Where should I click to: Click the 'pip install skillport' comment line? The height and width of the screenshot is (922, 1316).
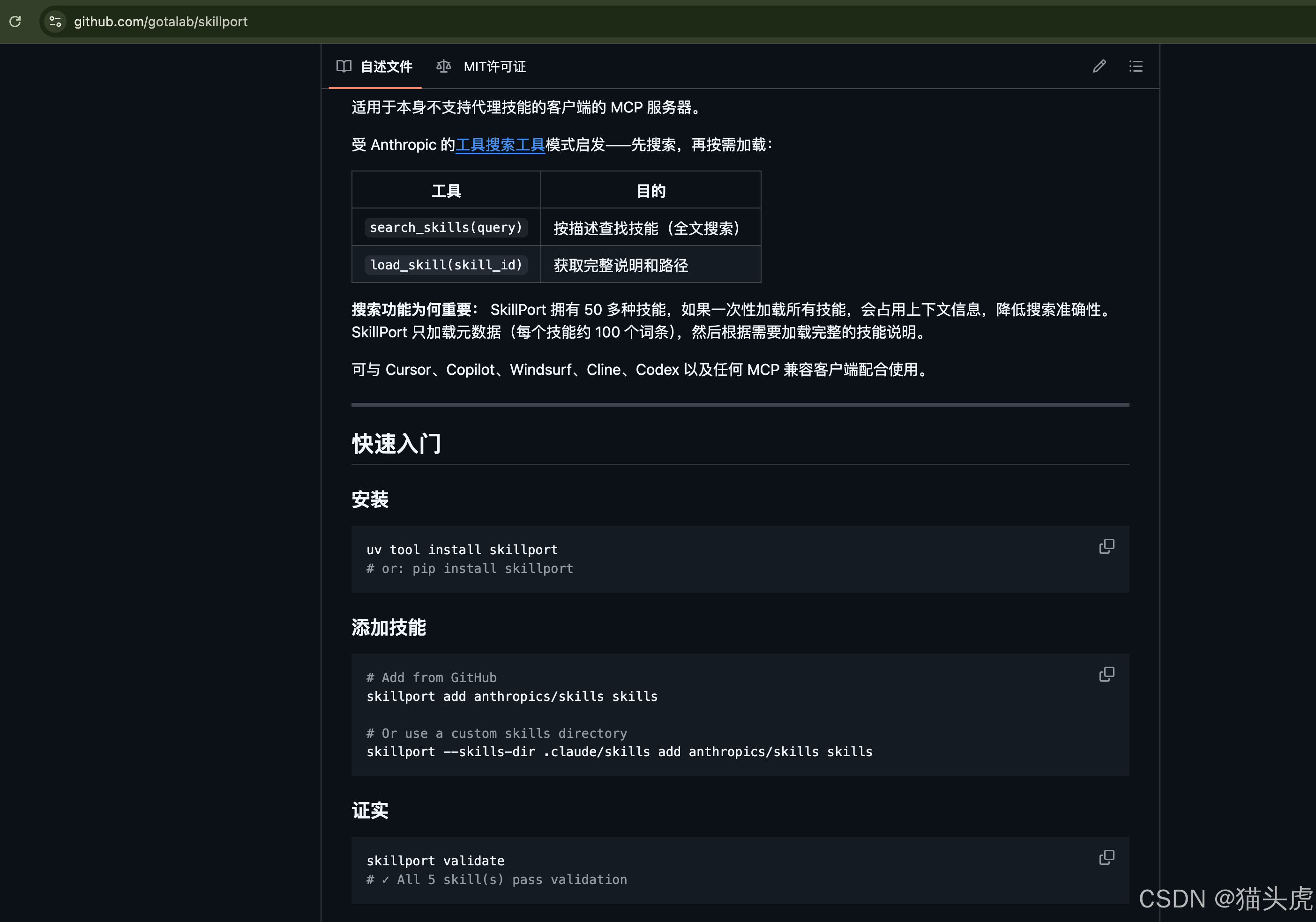point(470,568)
